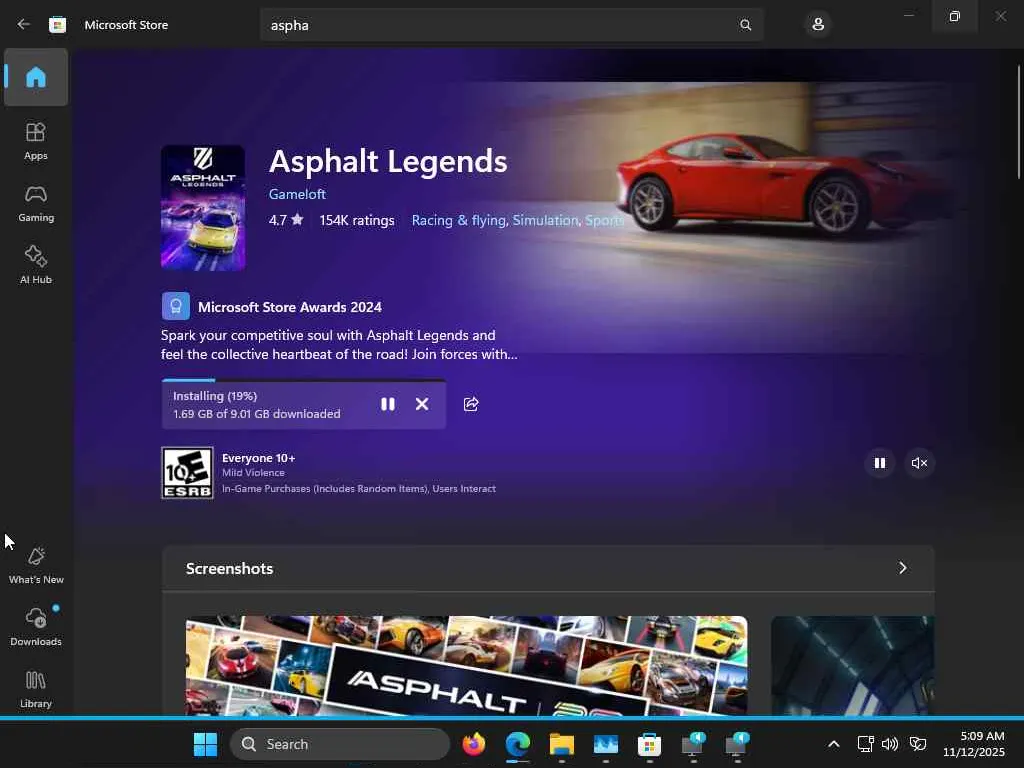Click the Asphalt Legends app icon
Screen dimensions: 1024x768
[203, 208]
